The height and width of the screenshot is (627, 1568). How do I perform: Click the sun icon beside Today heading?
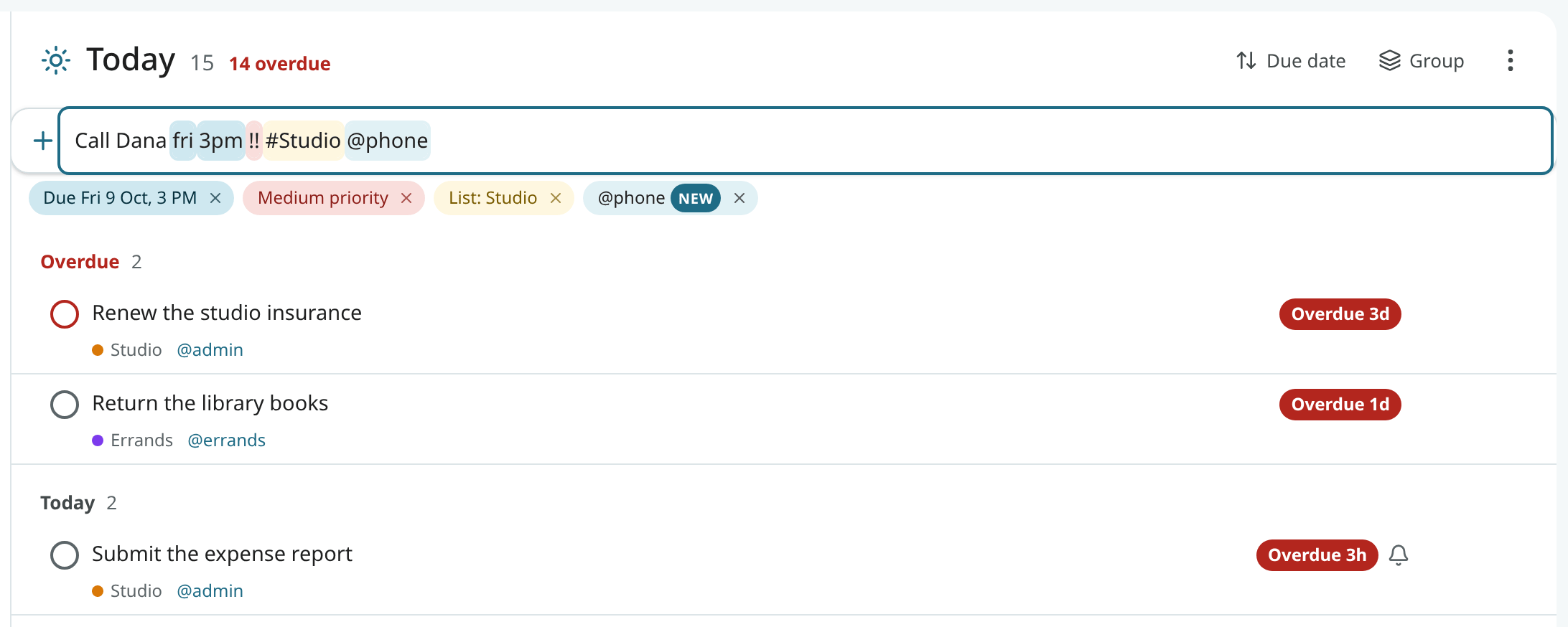56,60
